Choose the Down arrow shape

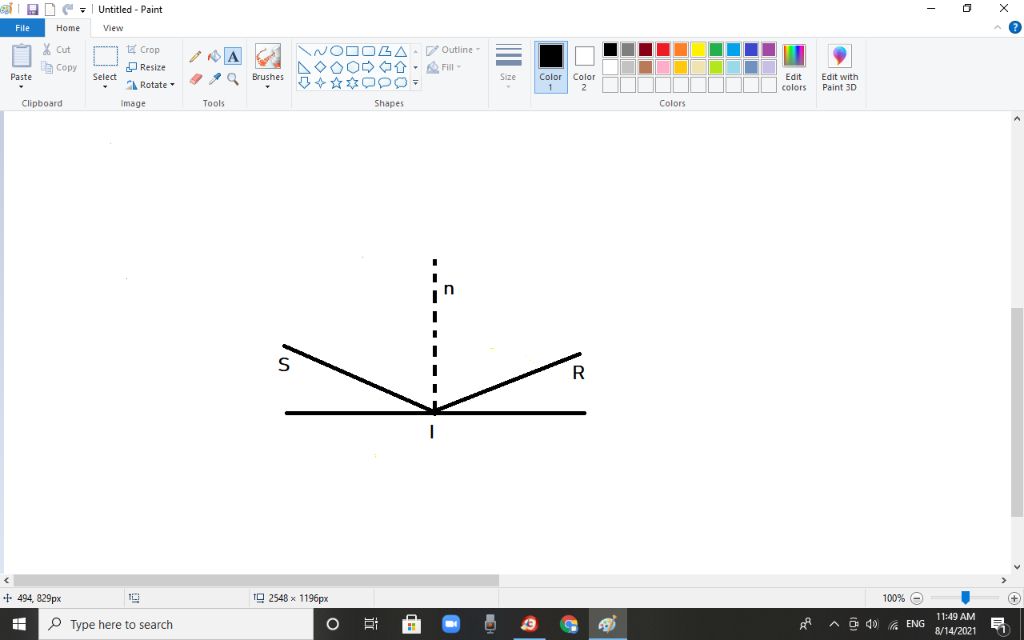point(304,83)
